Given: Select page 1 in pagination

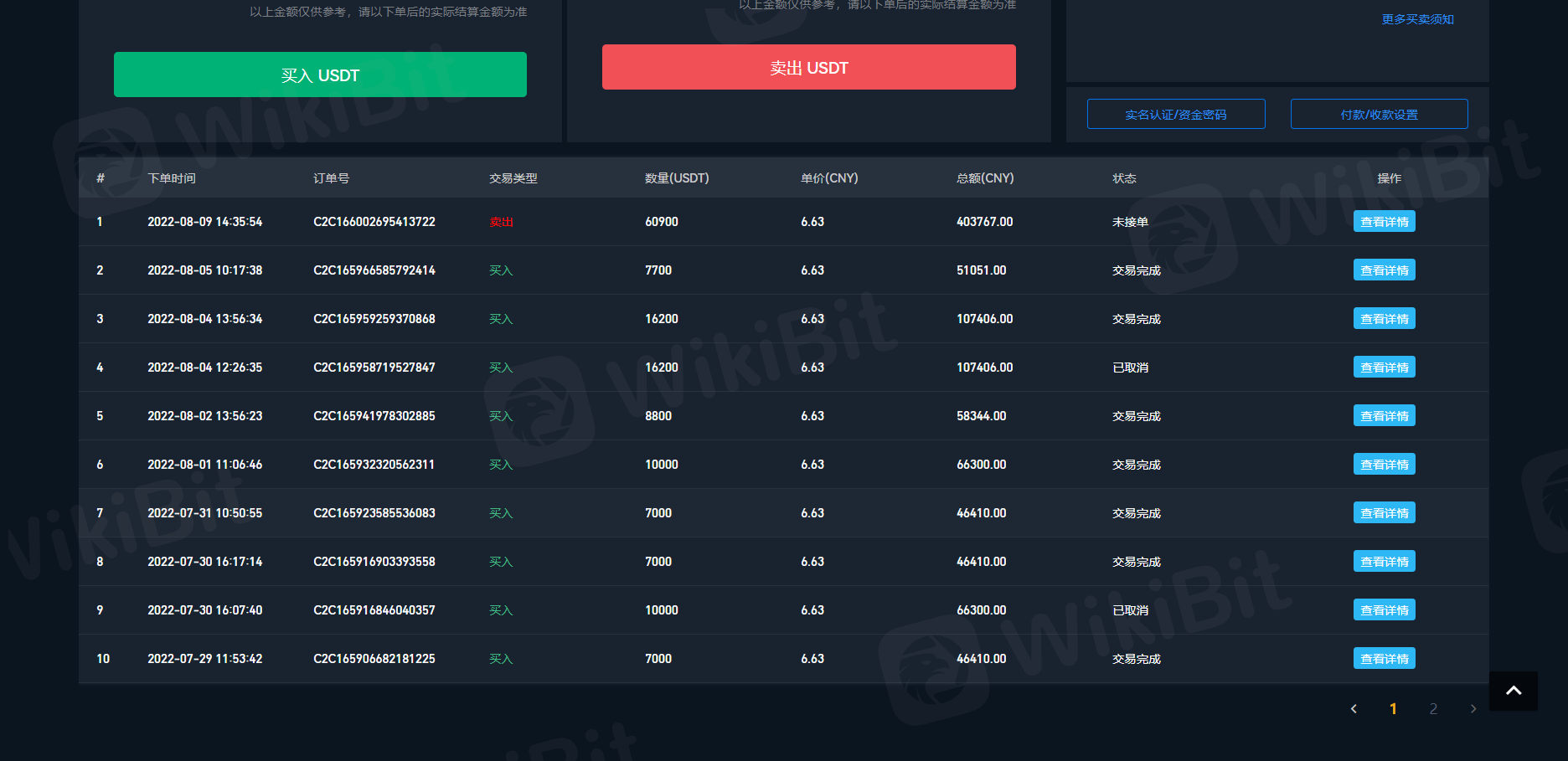Looking at the screenshot, I should click(x=1393, y=709).
